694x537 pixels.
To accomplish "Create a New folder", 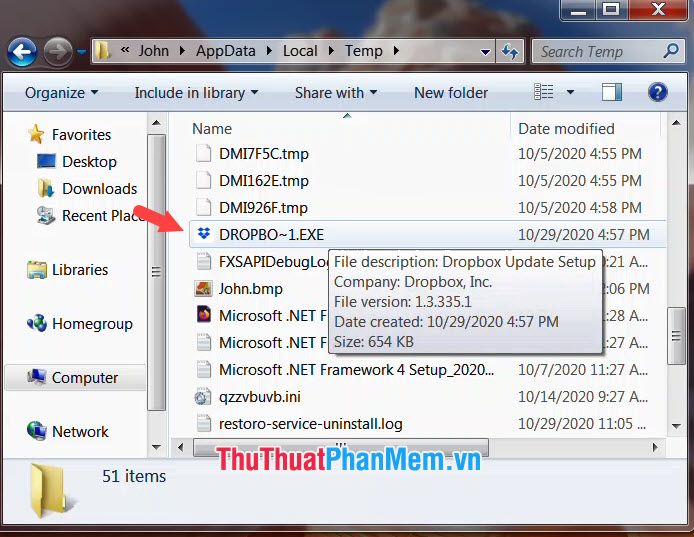I will point(451,93).
